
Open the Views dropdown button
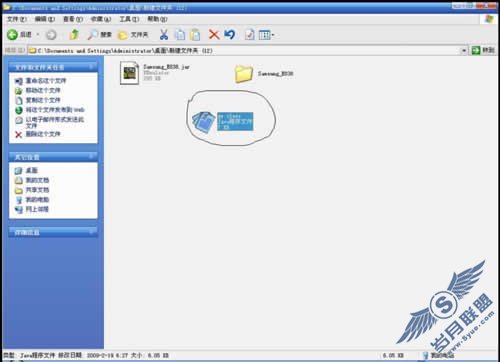tap(266, 35)
